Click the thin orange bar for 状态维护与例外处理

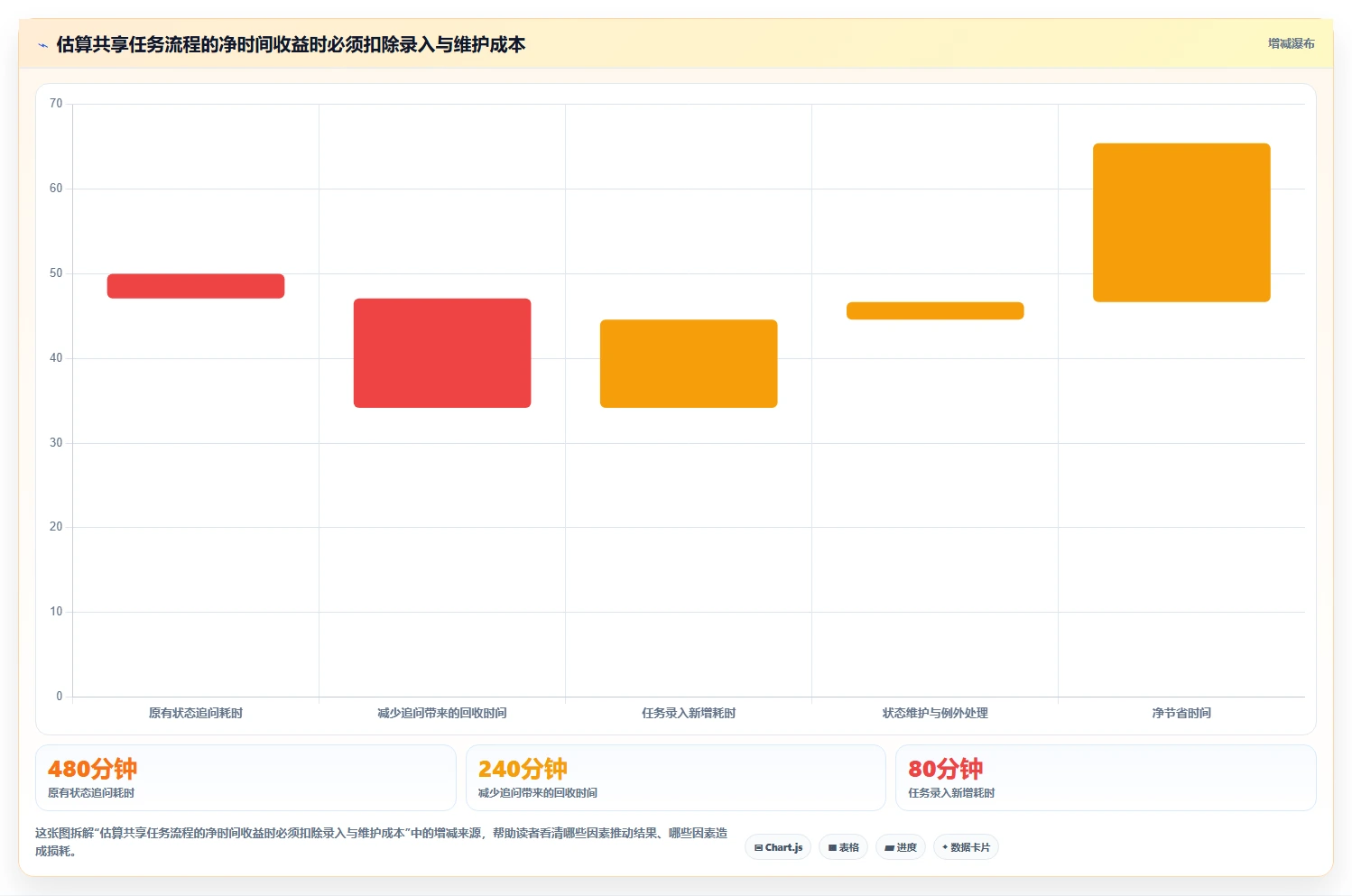tap(935, 310)
